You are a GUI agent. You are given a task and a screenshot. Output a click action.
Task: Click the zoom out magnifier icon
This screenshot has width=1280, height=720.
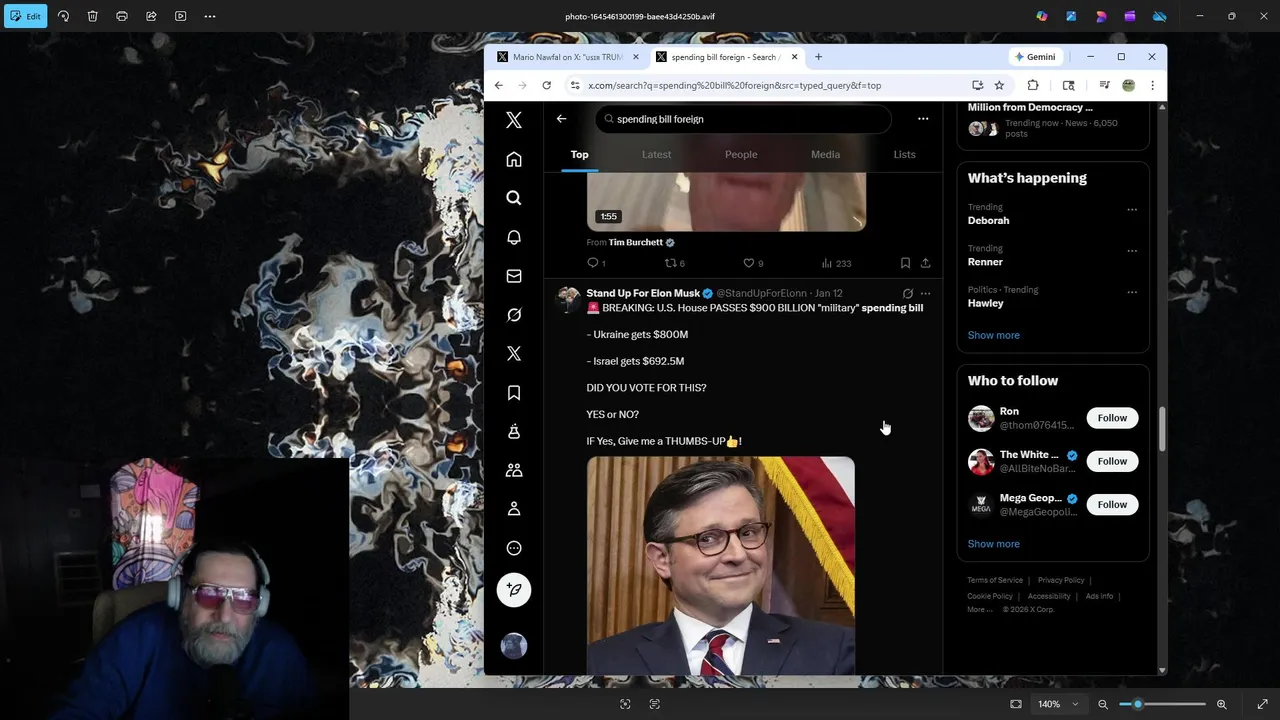(1103, 704)
